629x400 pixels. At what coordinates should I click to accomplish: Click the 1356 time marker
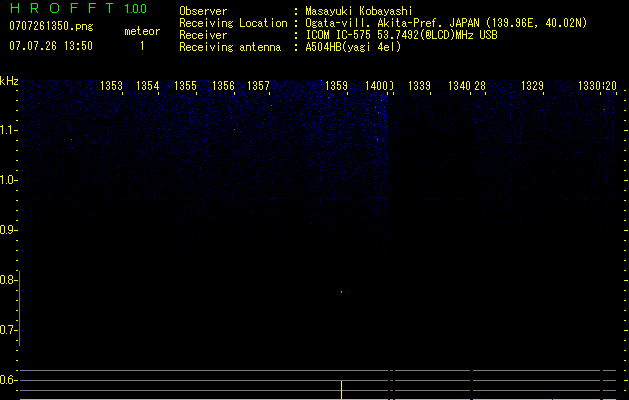coord(223,86)
